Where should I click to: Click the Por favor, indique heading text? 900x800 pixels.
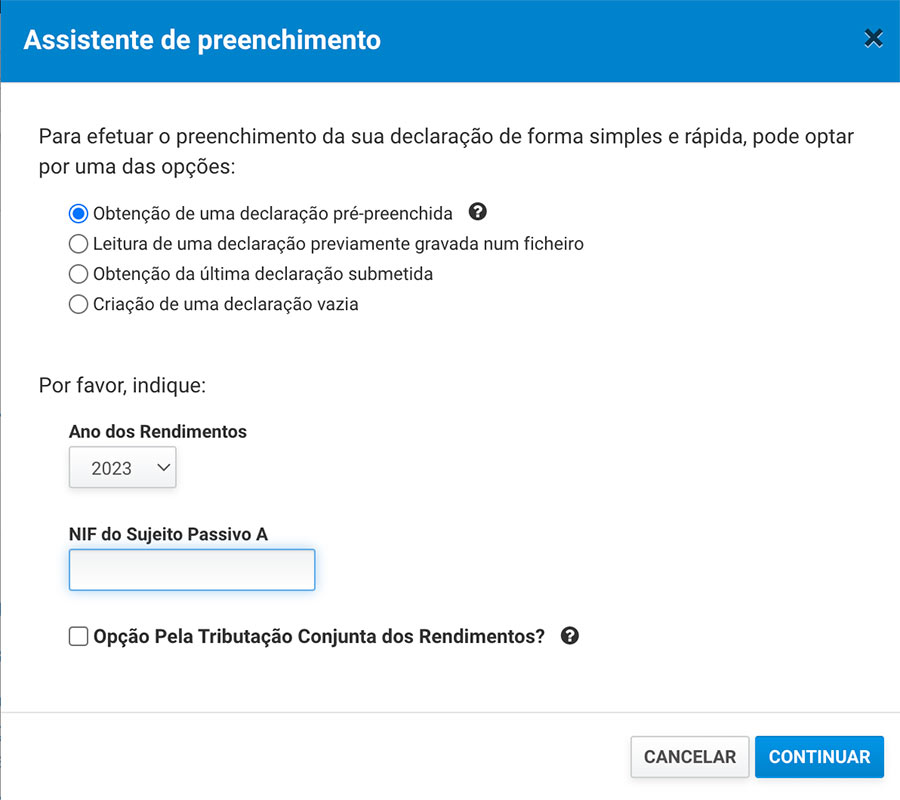coord(122,384)
